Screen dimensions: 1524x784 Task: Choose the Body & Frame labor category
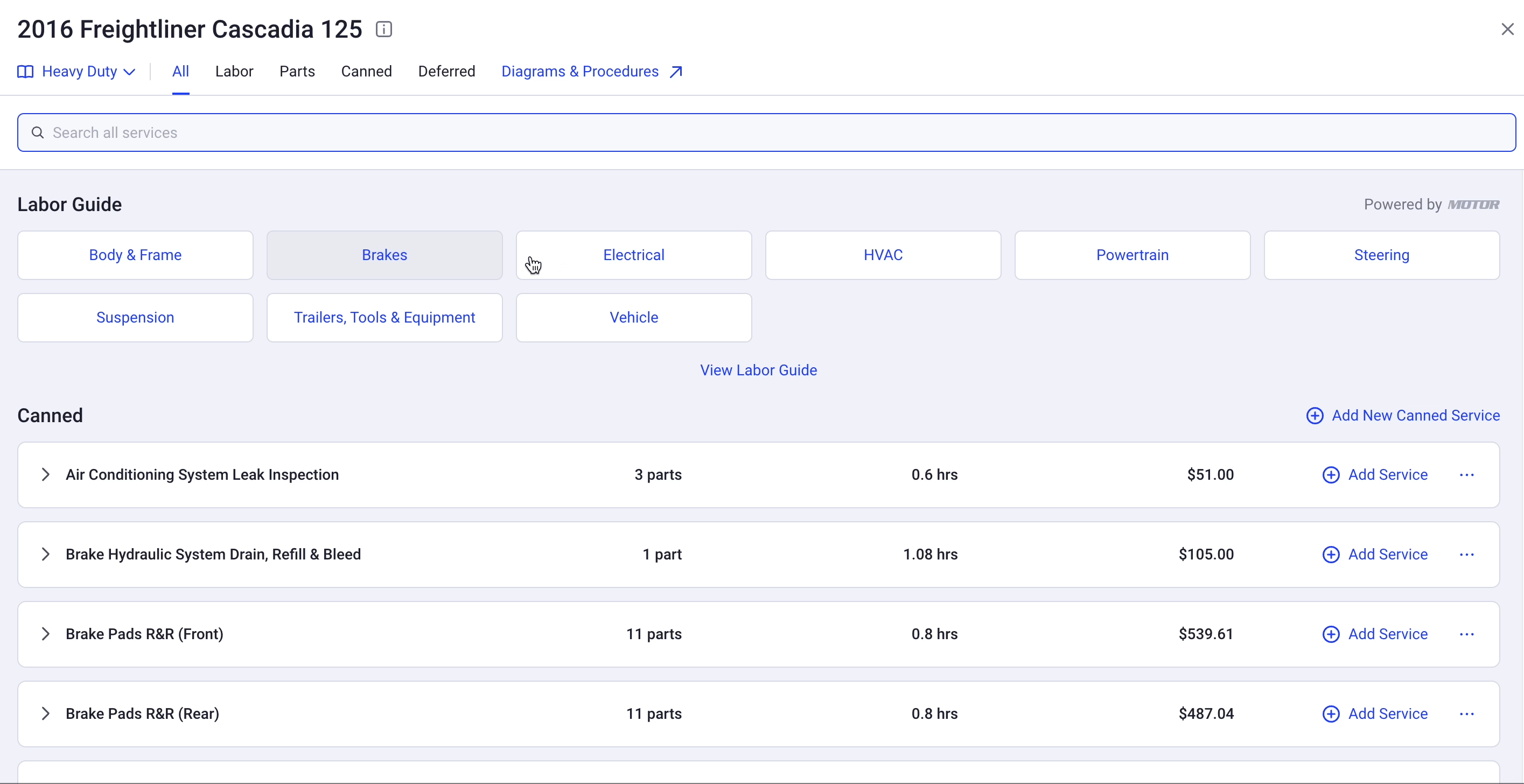[x=136, y=255]
